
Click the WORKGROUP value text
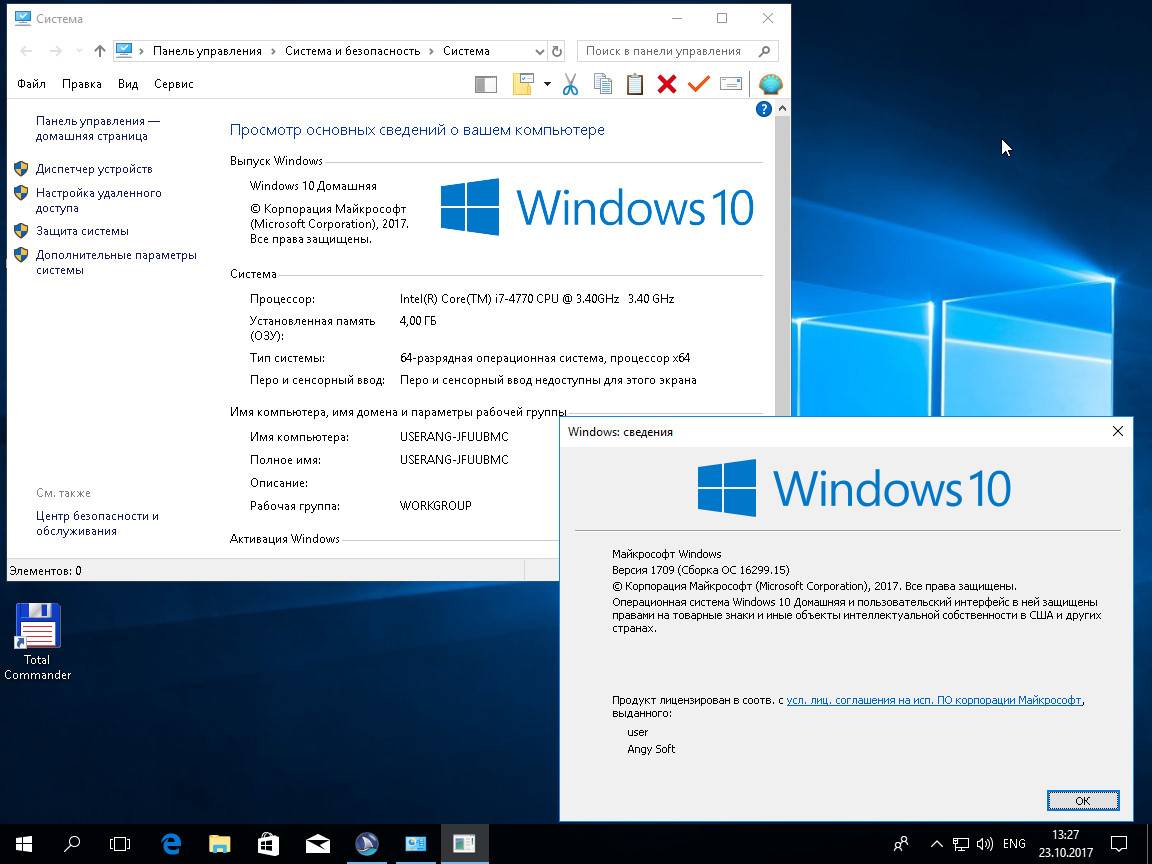(x=436, y=505)
